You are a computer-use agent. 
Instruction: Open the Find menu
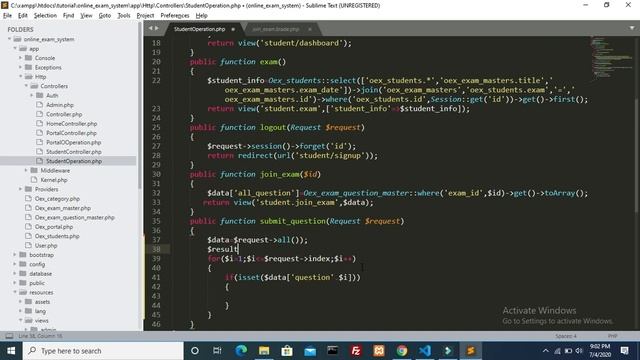[x=68, y=16]
